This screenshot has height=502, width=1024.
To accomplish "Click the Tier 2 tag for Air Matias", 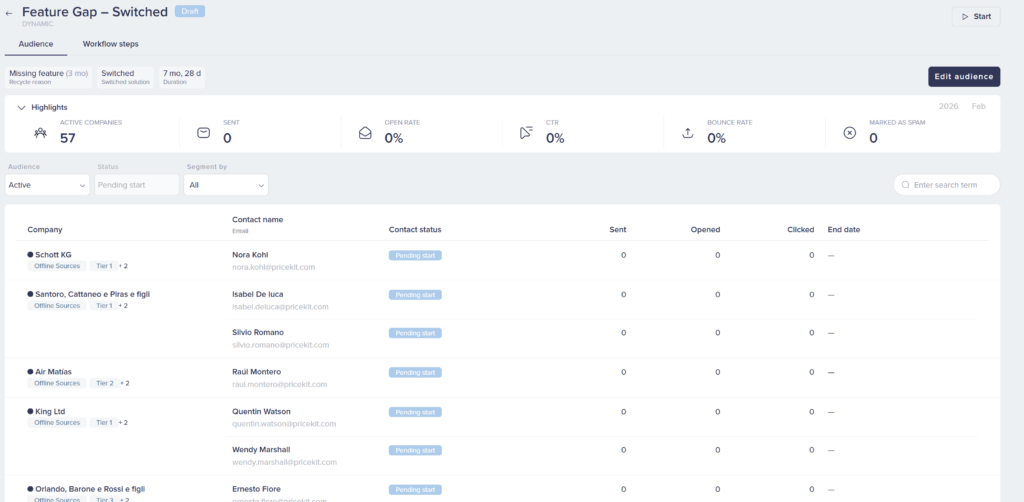I will pyautogui.click(x=104, y=383).
